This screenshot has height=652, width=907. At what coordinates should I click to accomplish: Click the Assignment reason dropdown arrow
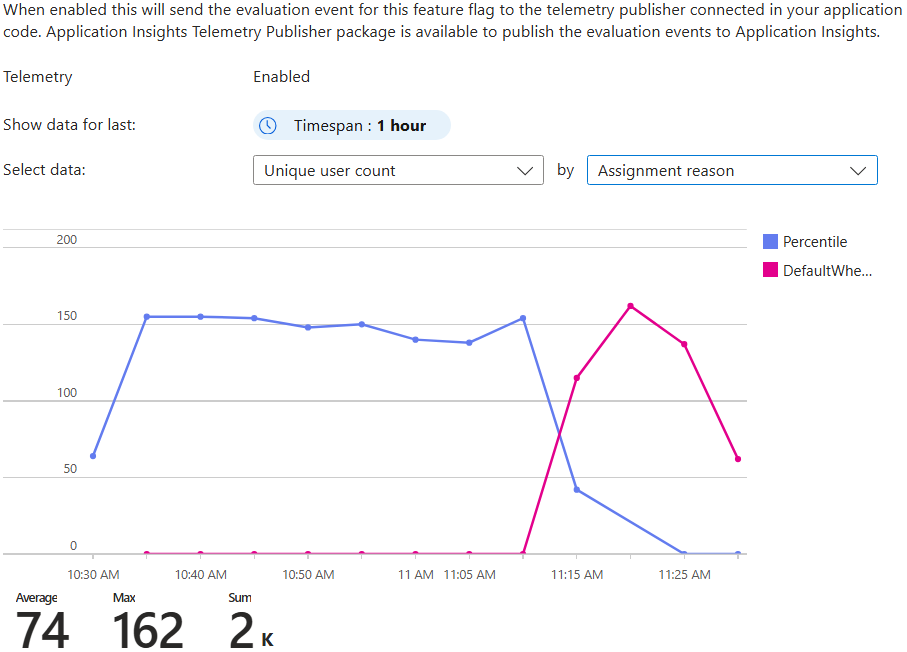[x=858, y=170]
